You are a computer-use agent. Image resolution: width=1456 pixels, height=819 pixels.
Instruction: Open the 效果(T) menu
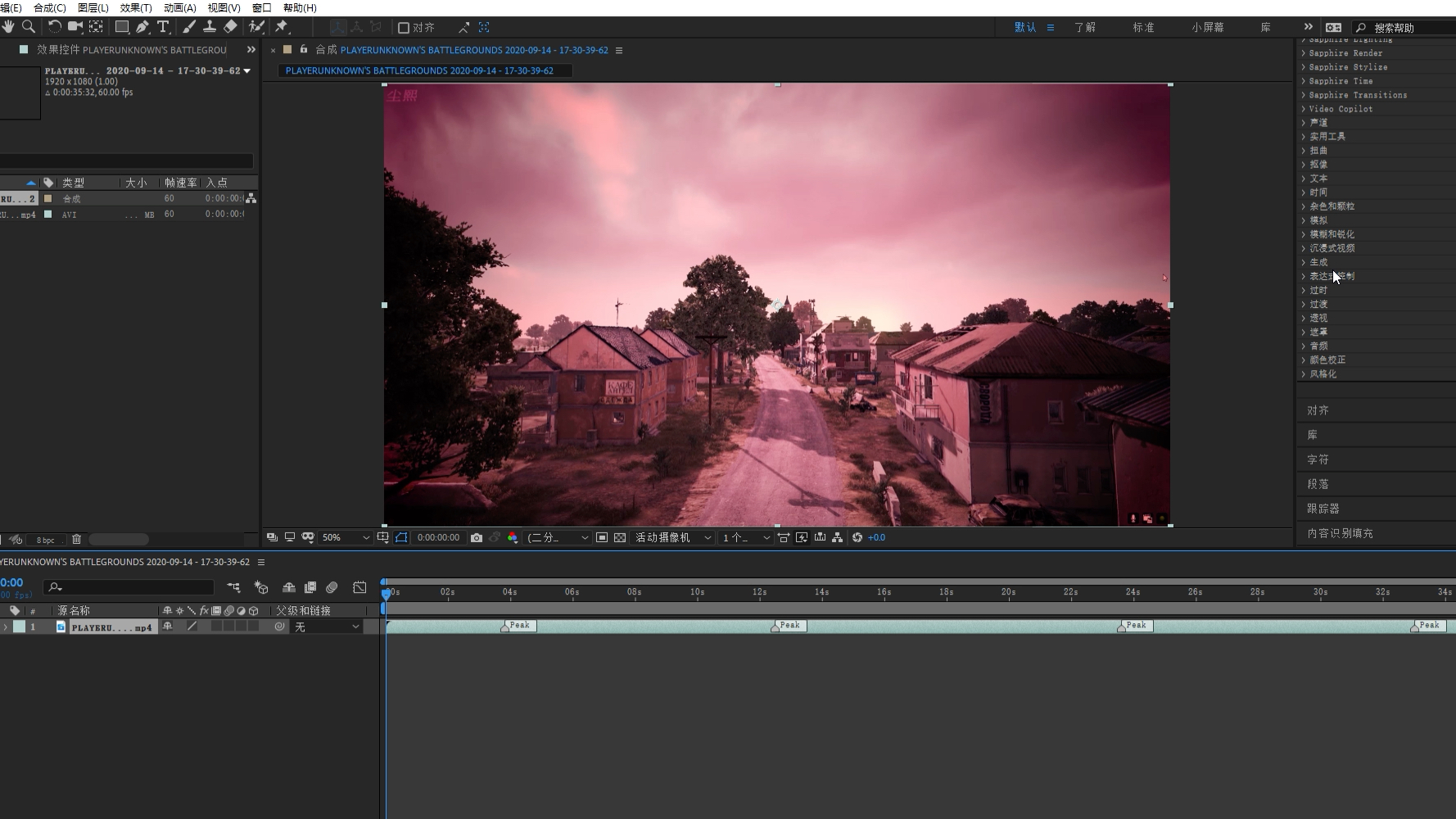136,7
